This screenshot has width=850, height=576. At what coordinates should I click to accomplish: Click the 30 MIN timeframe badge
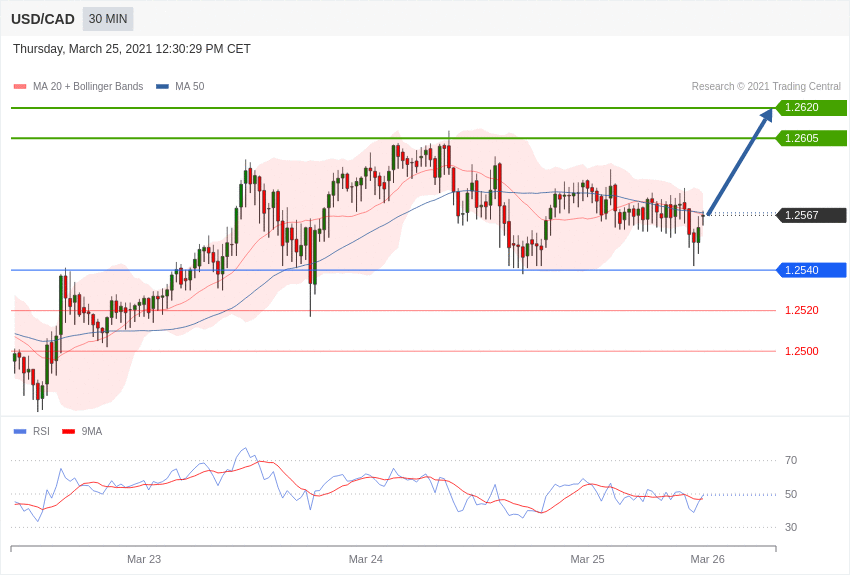[x=108, y=19]
